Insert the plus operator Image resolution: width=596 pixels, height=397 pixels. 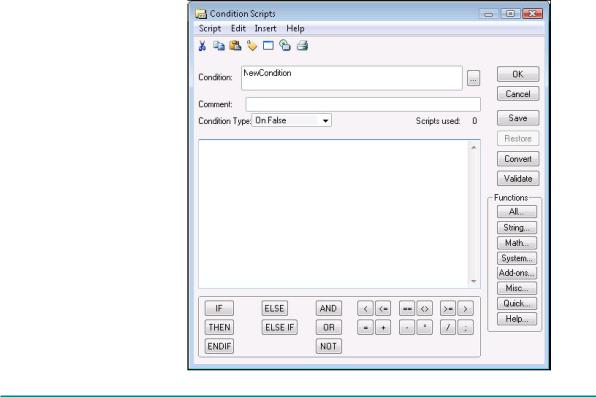click(x=383, y=328)
